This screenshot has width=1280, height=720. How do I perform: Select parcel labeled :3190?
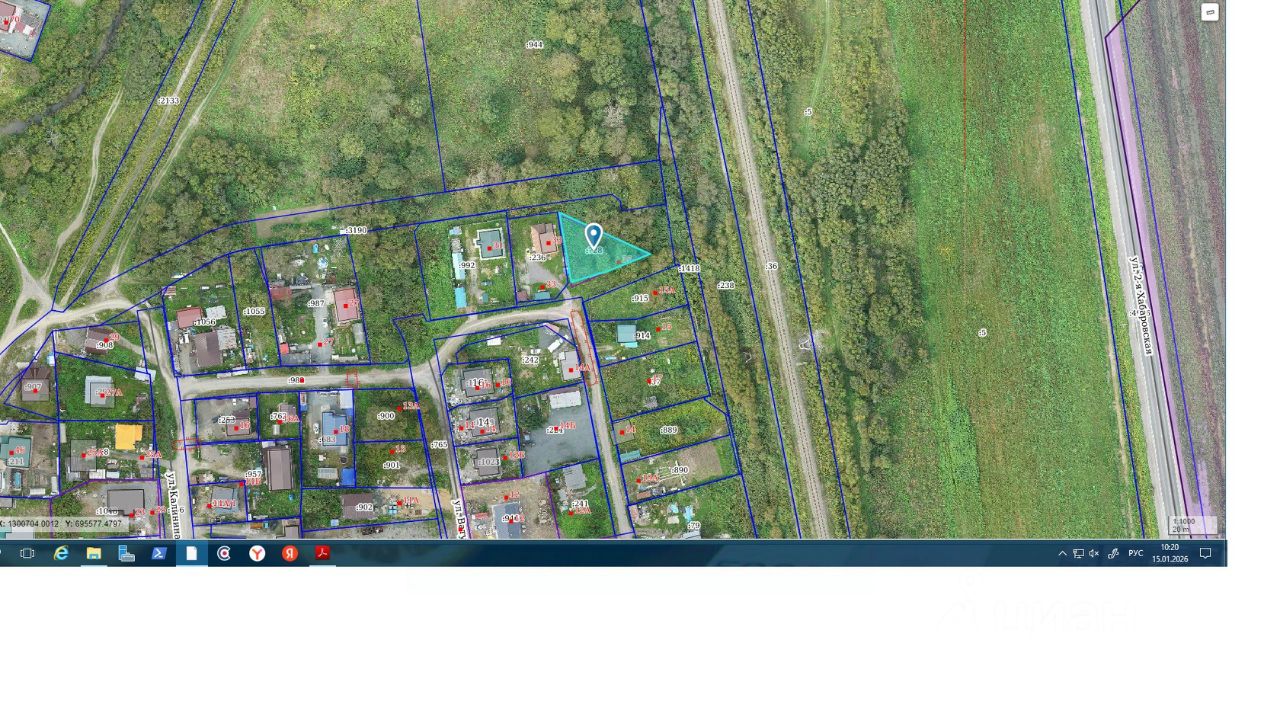pos(355,230)
